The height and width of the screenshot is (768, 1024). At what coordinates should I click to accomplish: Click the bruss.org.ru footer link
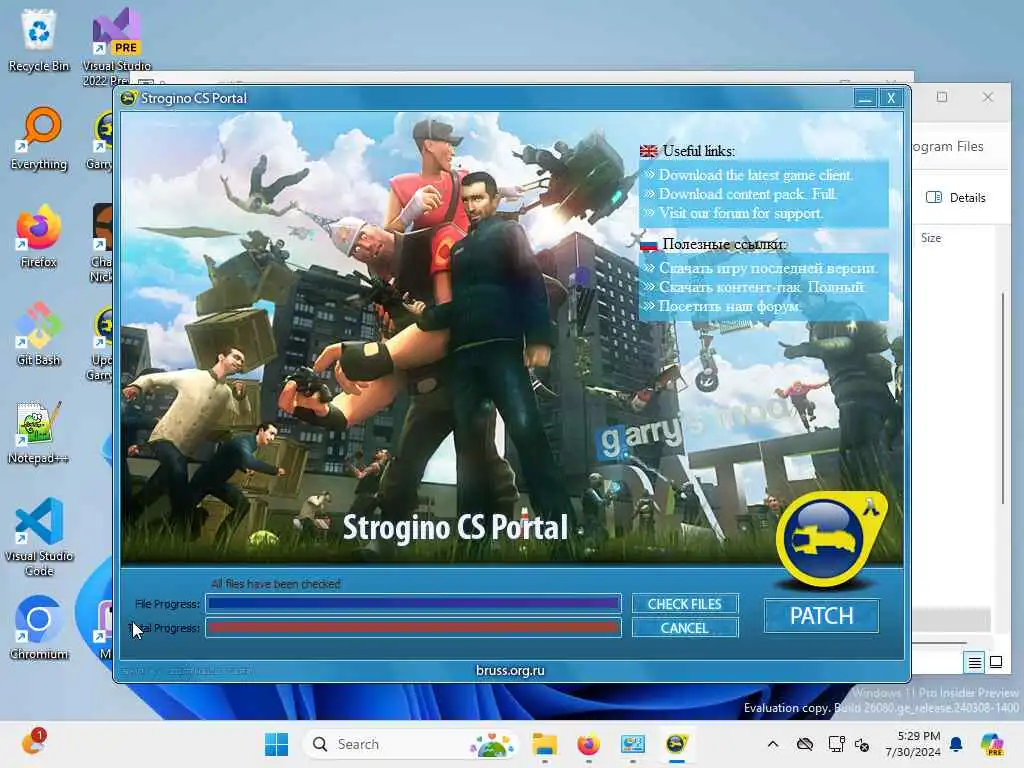(x=510, y=671)
